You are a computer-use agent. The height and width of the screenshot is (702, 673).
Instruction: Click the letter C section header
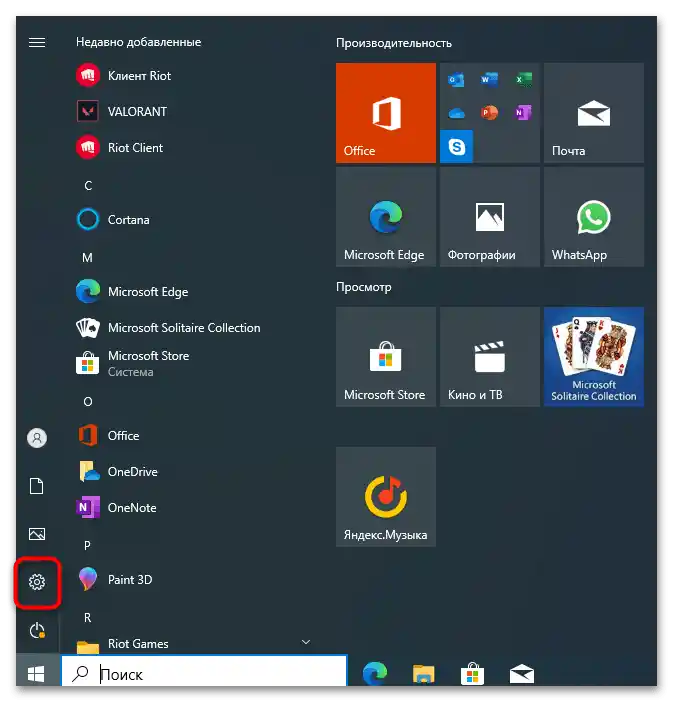coord(88,185)
